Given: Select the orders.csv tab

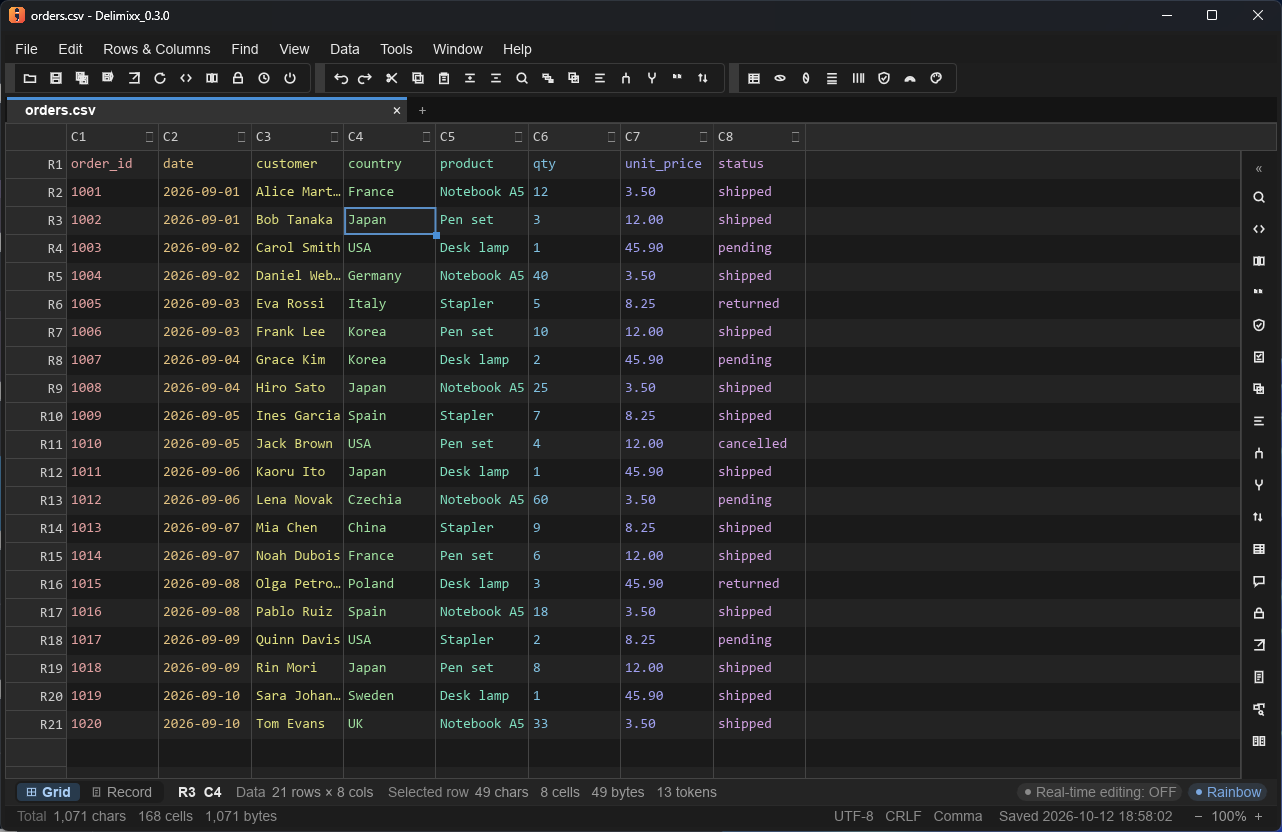Looking at the screenshot, I should pos(207,110).
